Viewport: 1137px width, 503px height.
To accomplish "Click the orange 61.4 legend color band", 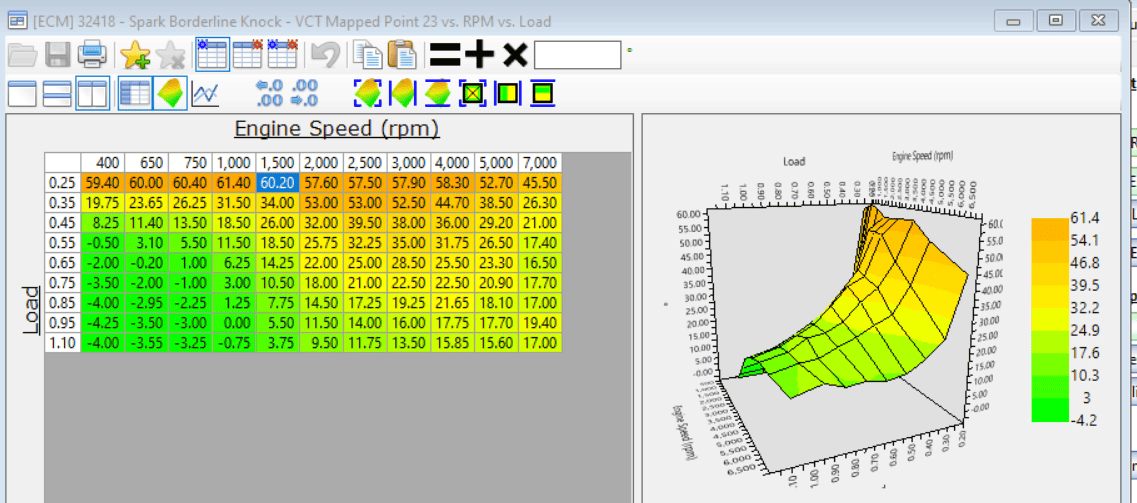I will 1049,228.
